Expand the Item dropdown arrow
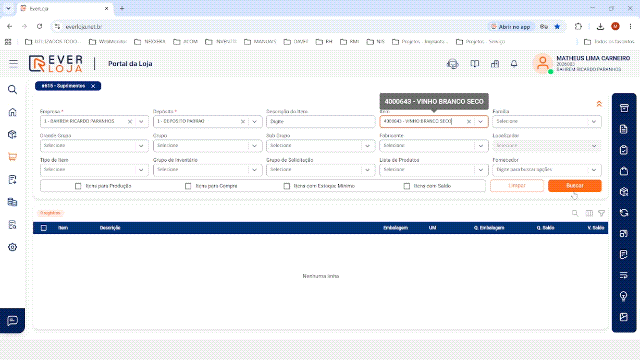The image size is (640, 360). coord(480,122)
